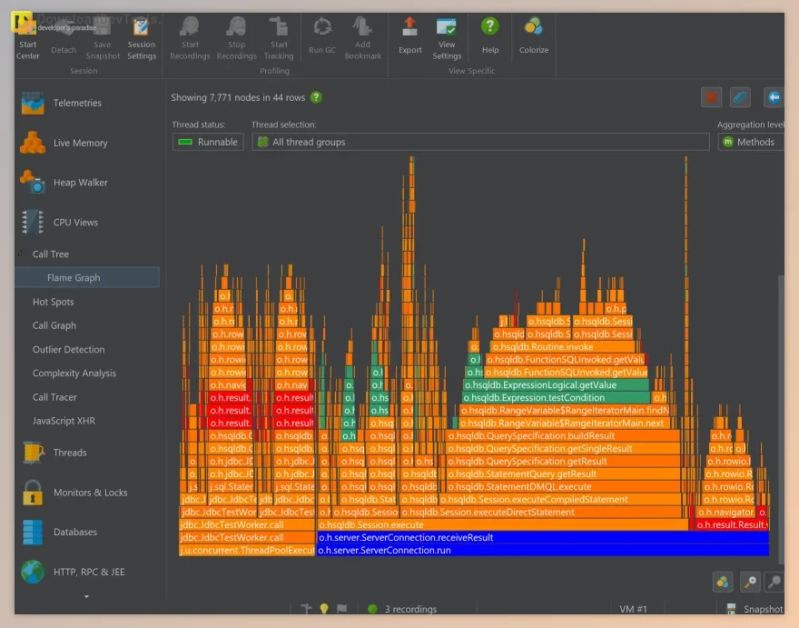
Task: Open View Settings
Action: [x=446, y=37]
